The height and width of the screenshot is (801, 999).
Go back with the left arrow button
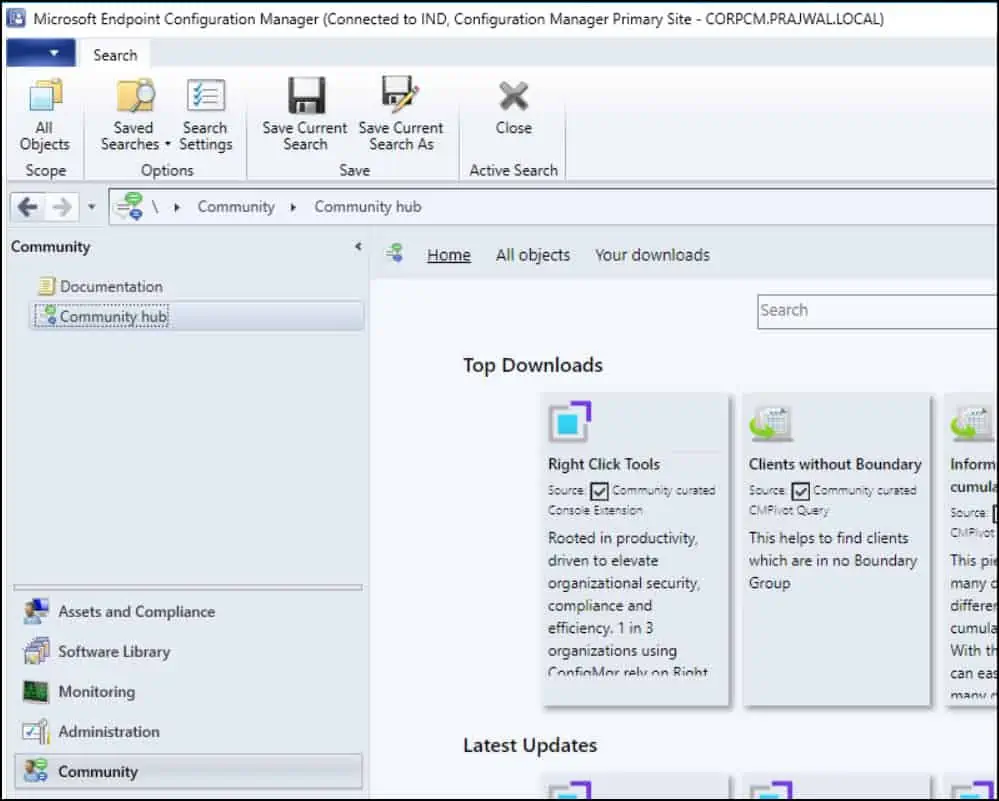[x=27, y=206]
